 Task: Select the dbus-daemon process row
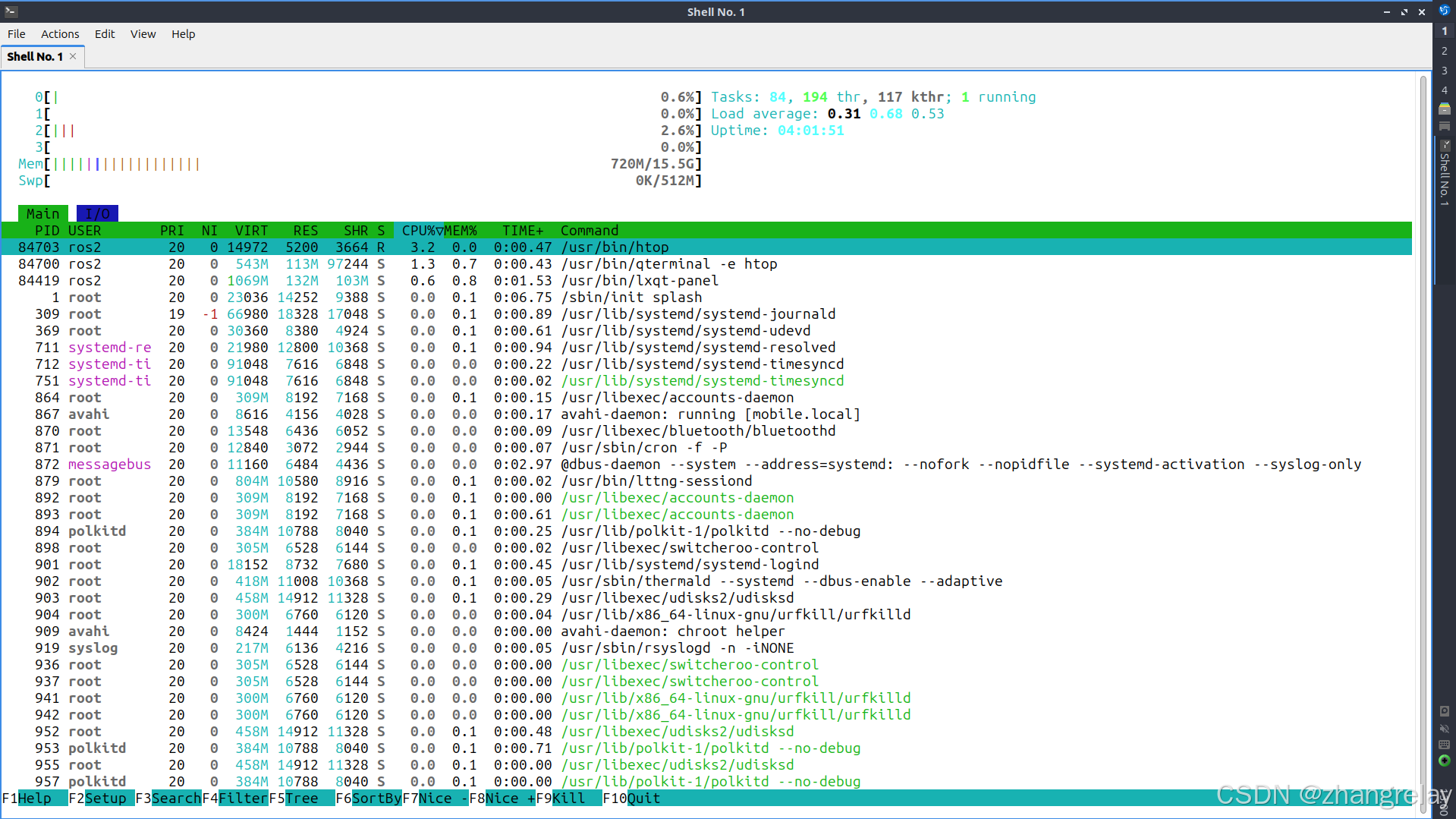click(x=706, y=465)
